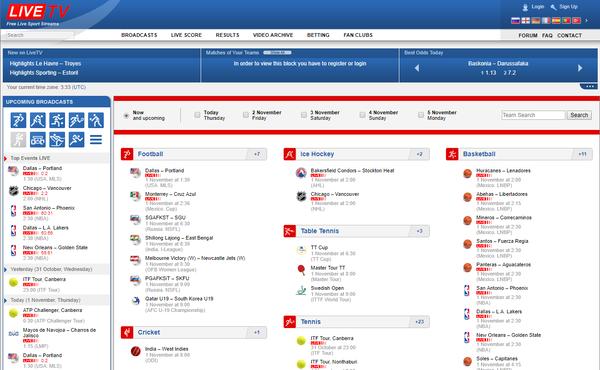Expand Basketball with the +11 button
This screenshot has width=600, height=370.
582,154
